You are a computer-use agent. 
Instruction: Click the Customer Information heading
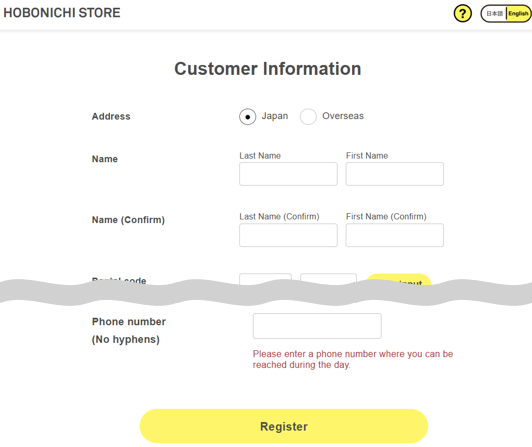[268, 69]
